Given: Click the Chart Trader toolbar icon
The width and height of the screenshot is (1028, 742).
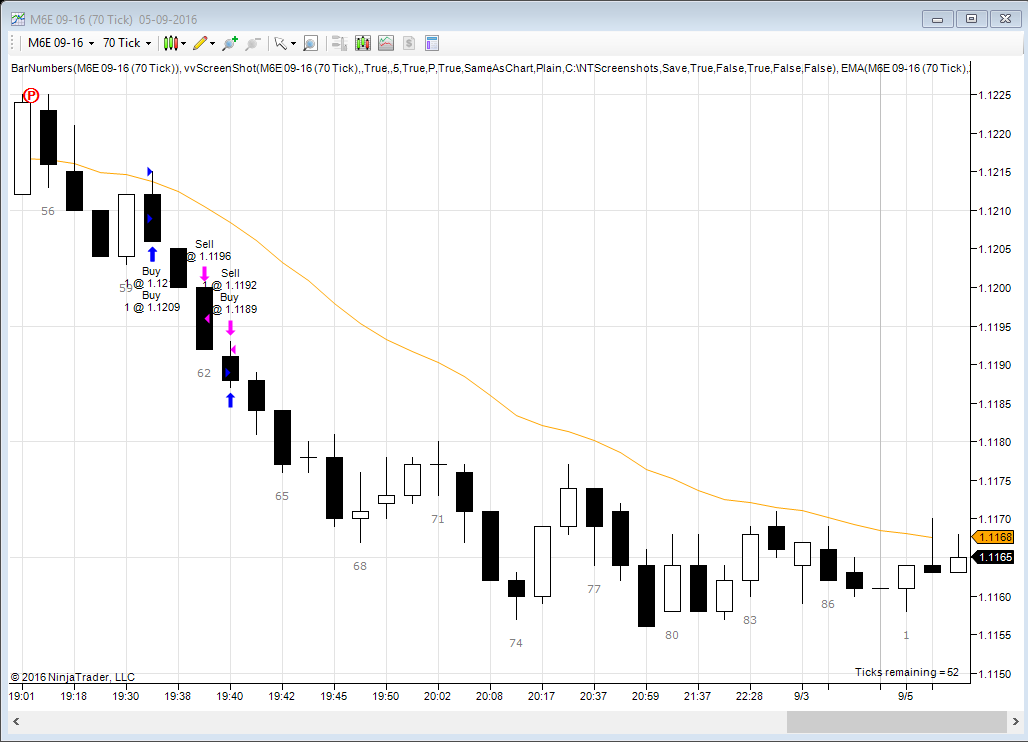Looking at the screenshot, I should point(340,43).
